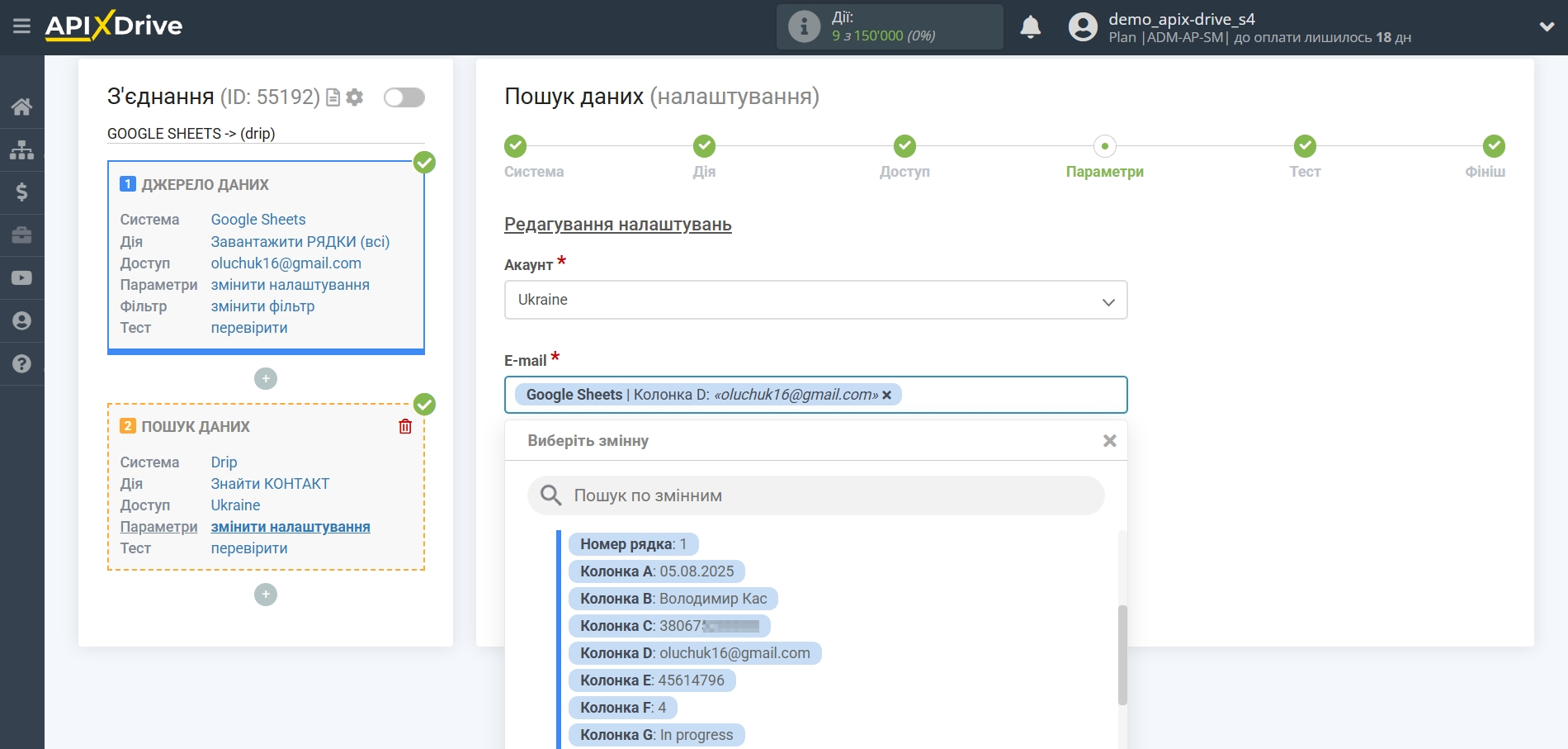Select variable Колонка A: 05.08.2025
The width and height of the screenshot is (1568, 749).
657,571
